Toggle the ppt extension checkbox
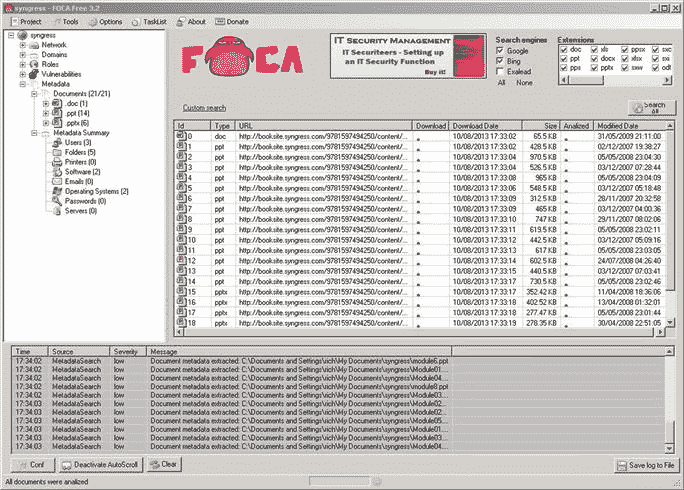 tap(564, 58)
